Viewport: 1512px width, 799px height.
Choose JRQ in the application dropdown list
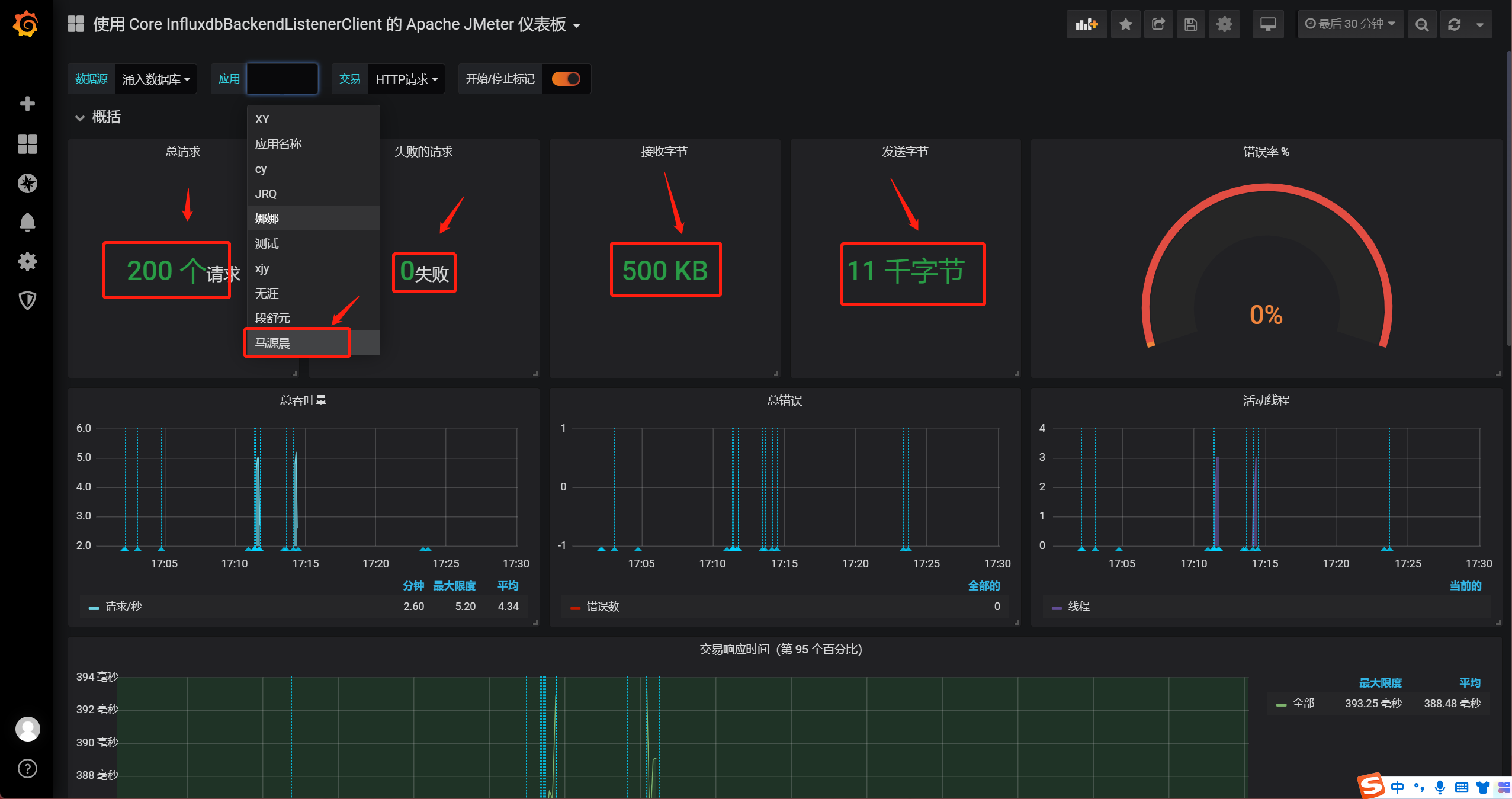click(x=266, y=194)
